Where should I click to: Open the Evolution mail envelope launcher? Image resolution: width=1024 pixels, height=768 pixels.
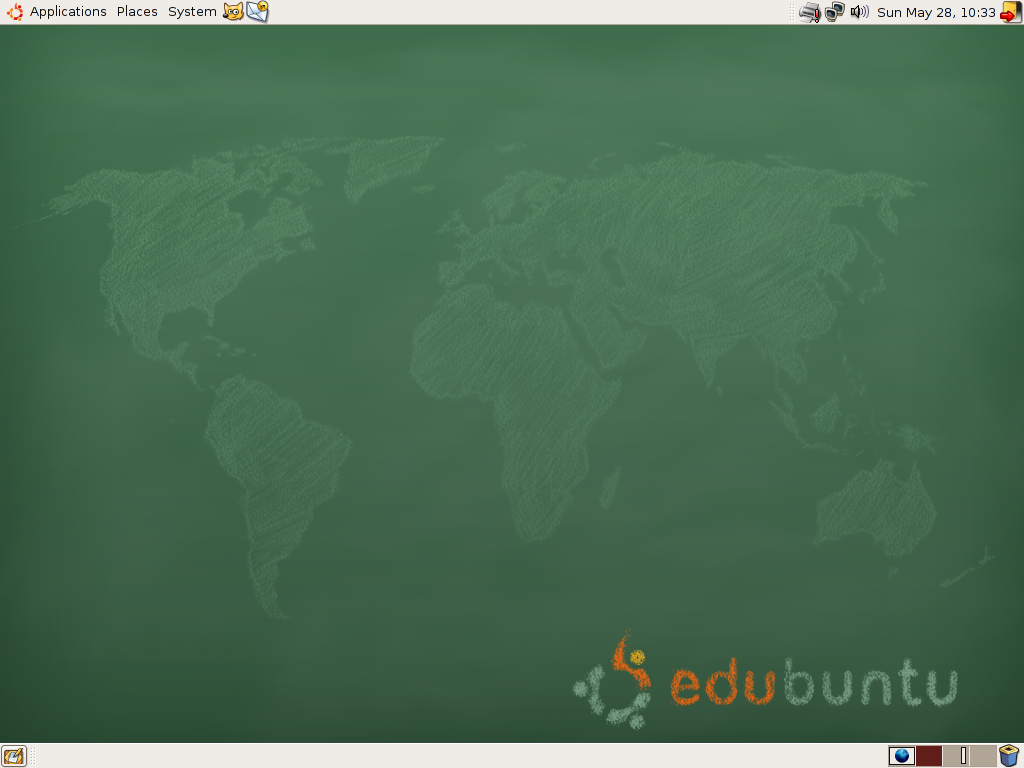point(257,12)
